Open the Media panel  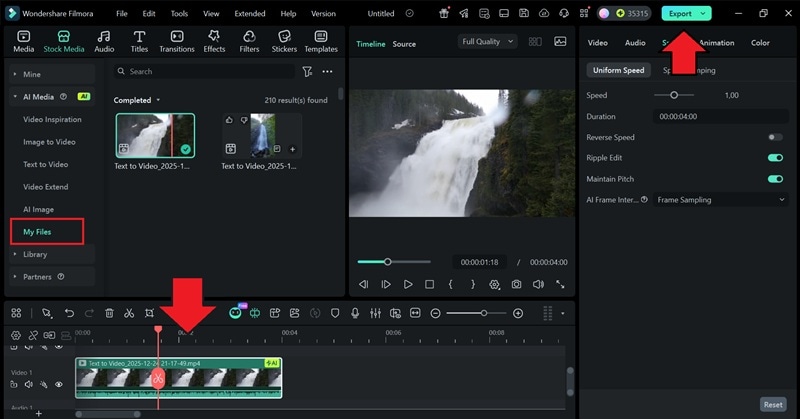[x=23, y=41]
